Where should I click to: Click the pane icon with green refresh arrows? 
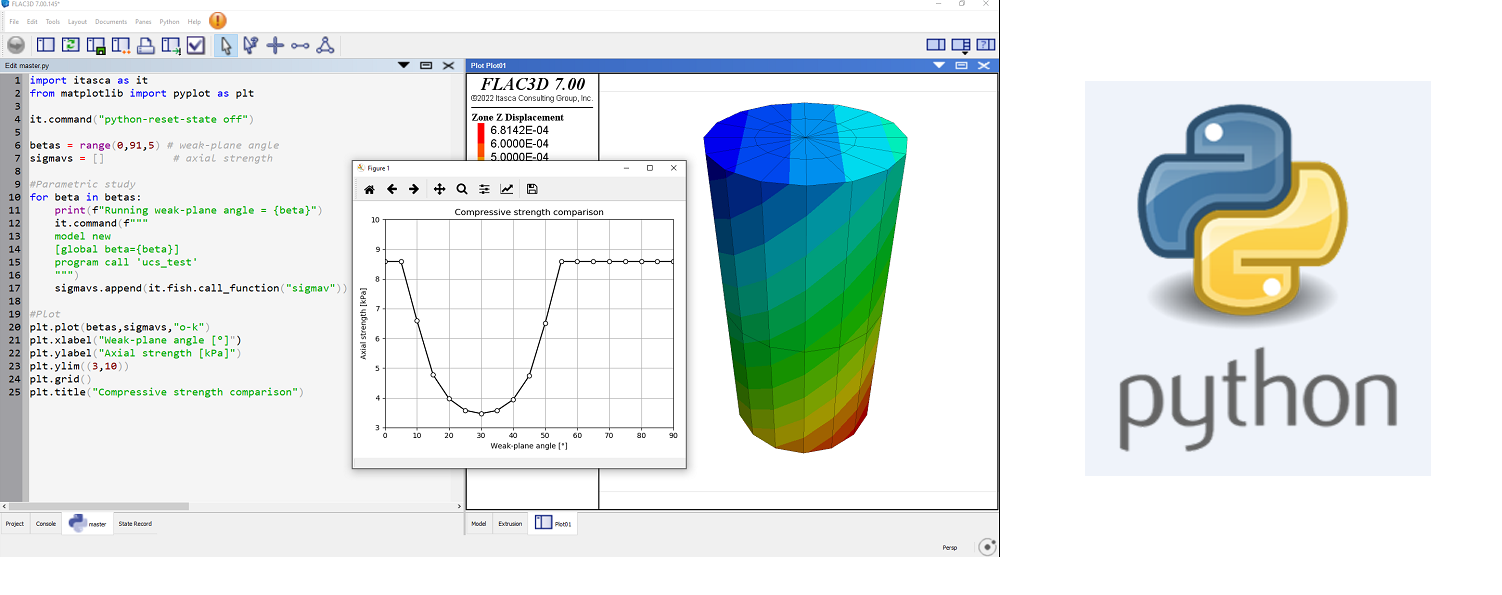point(71,45)
